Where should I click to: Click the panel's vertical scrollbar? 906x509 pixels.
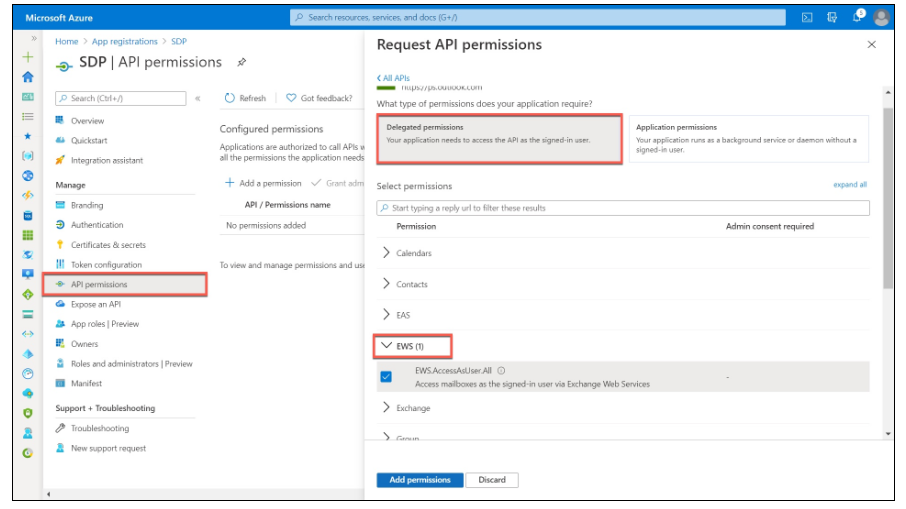point(888,200)
